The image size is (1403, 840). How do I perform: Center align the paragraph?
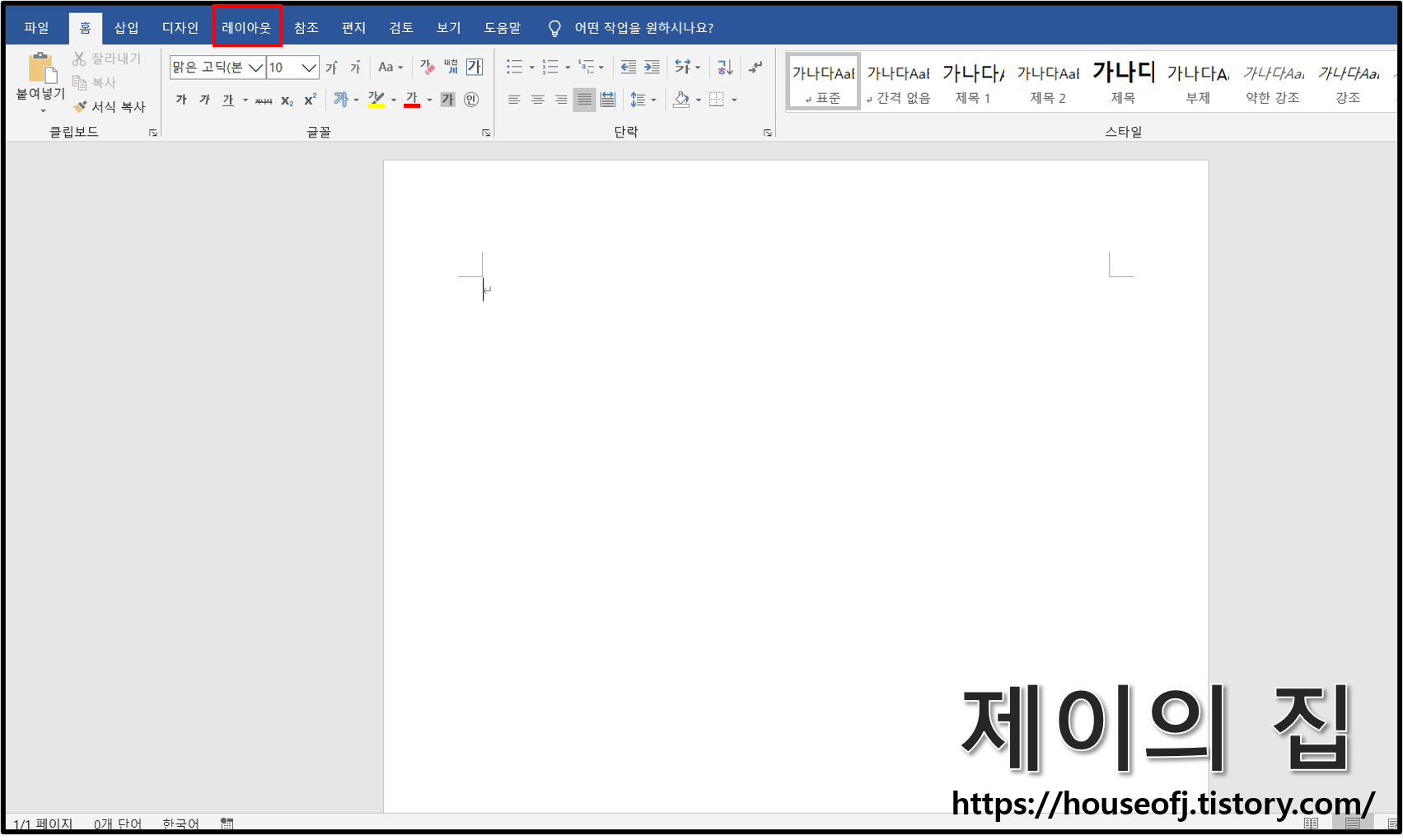coord(538,100)
